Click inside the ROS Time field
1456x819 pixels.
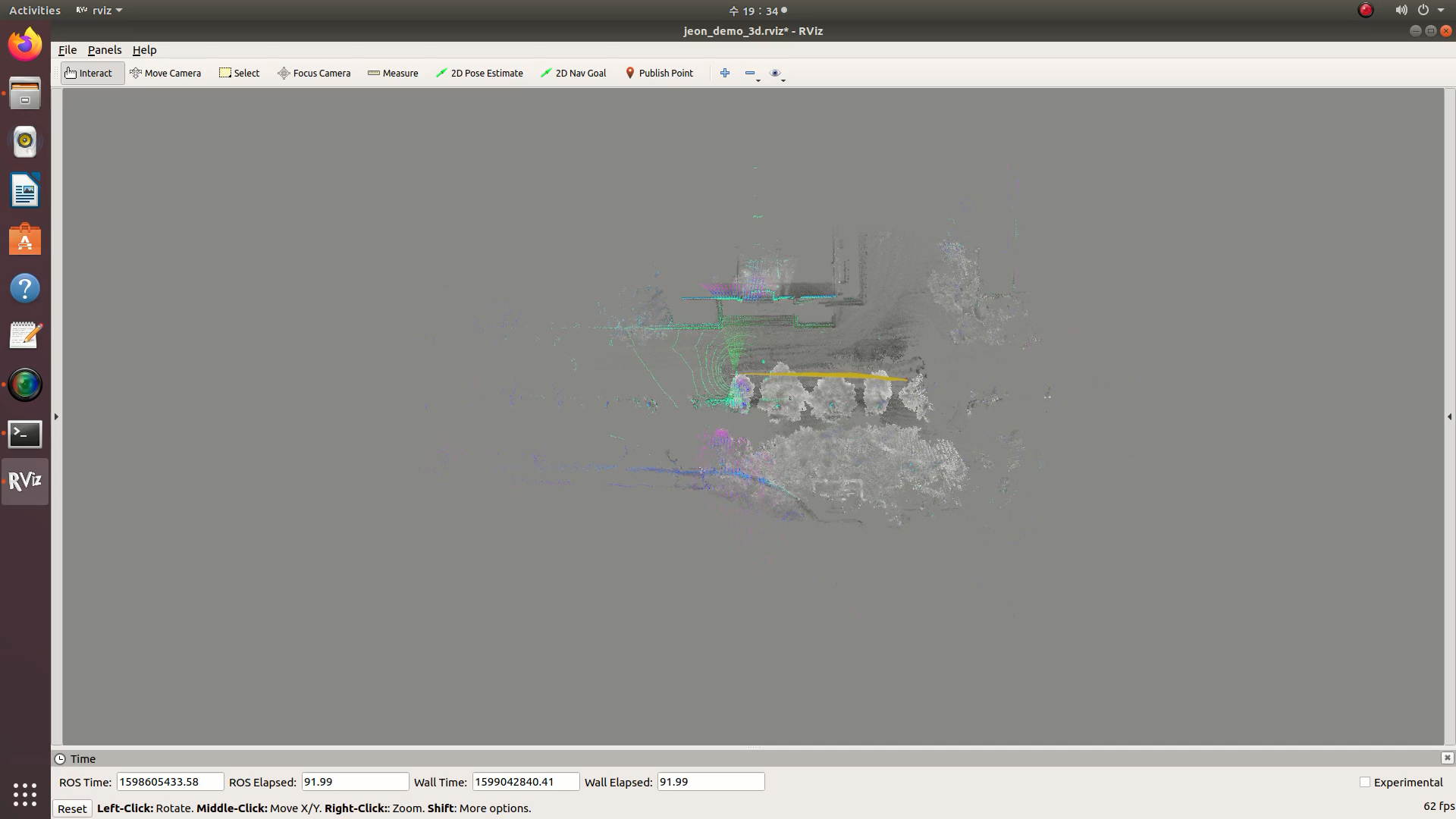pyautogui.click(x=168, y=782)
